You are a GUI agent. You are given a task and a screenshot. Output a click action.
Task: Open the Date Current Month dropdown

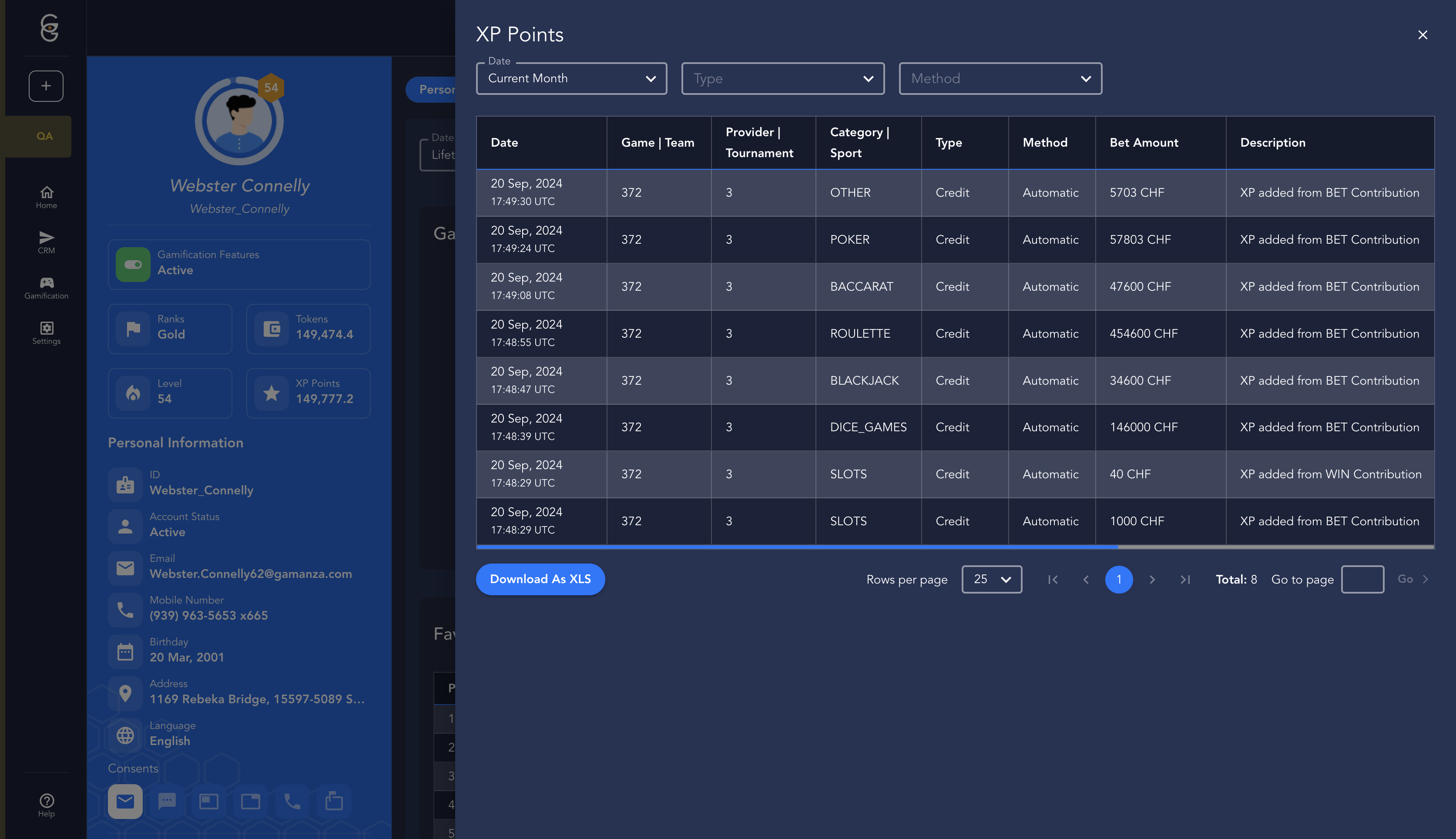pos(571,78)
